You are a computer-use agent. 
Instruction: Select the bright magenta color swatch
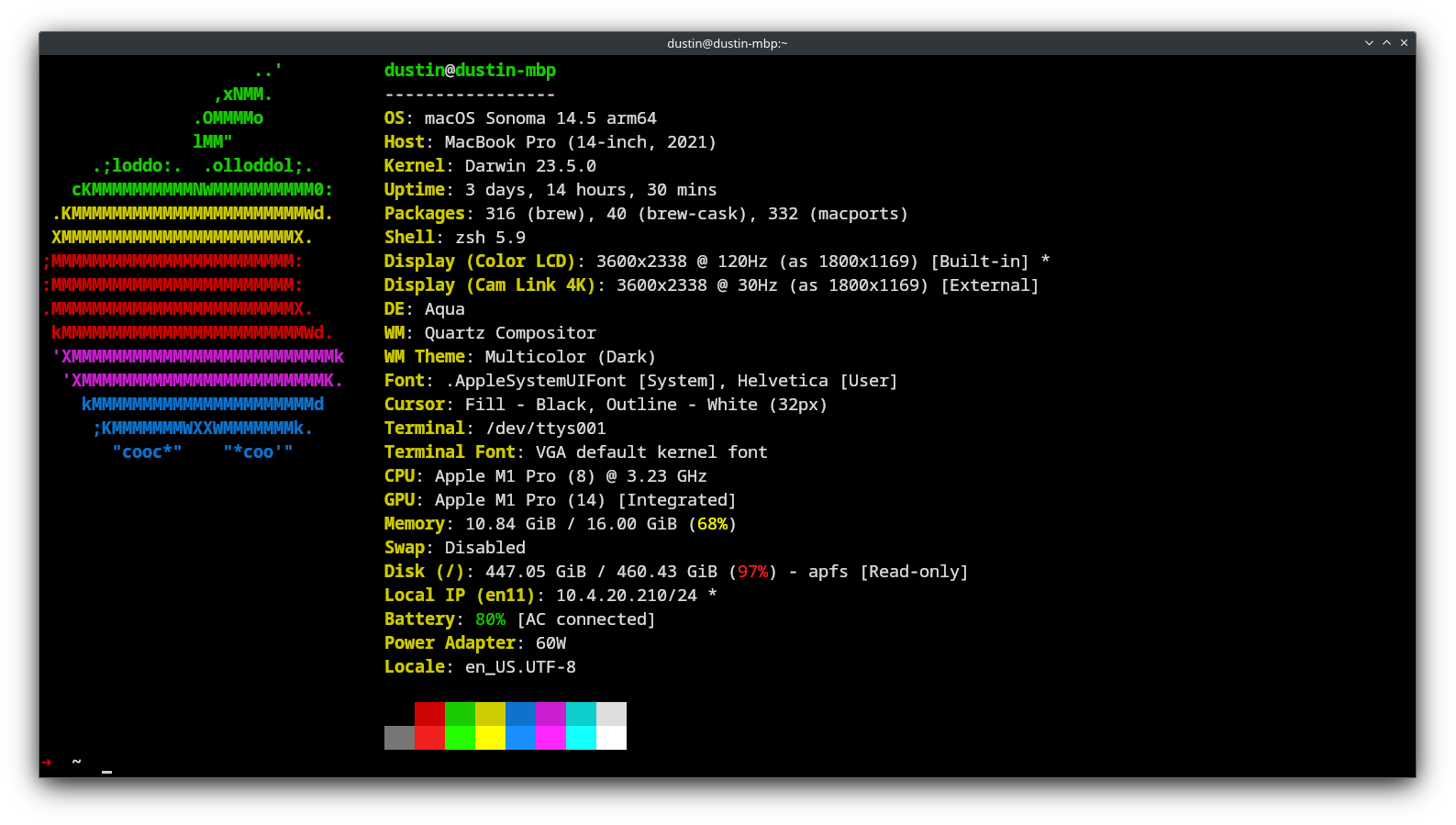tap(550, 738)
